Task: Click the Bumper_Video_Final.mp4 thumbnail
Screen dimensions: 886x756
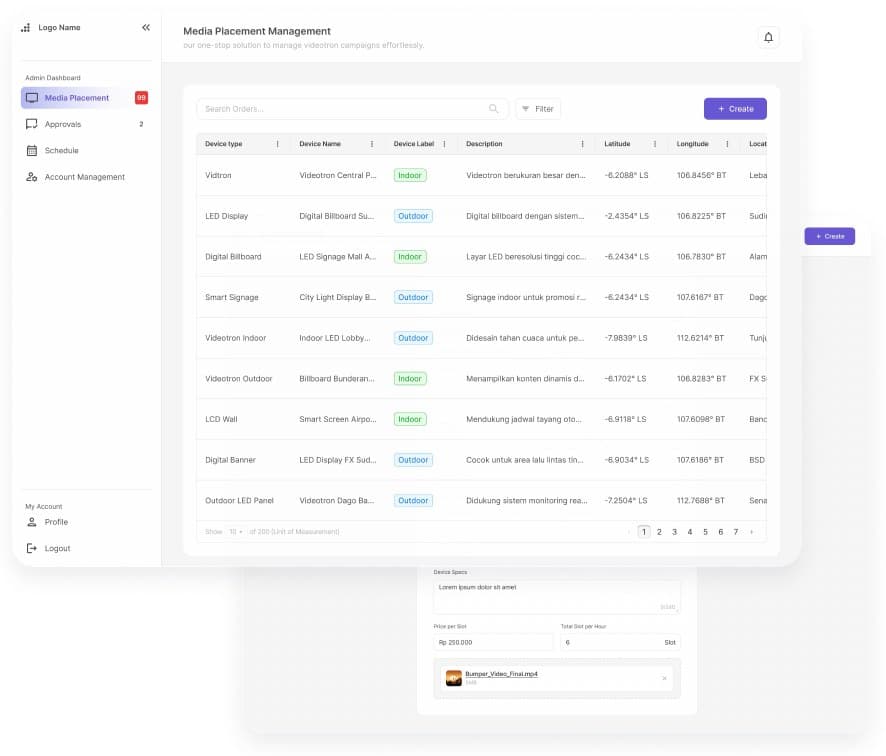Action: coord(454,678)
